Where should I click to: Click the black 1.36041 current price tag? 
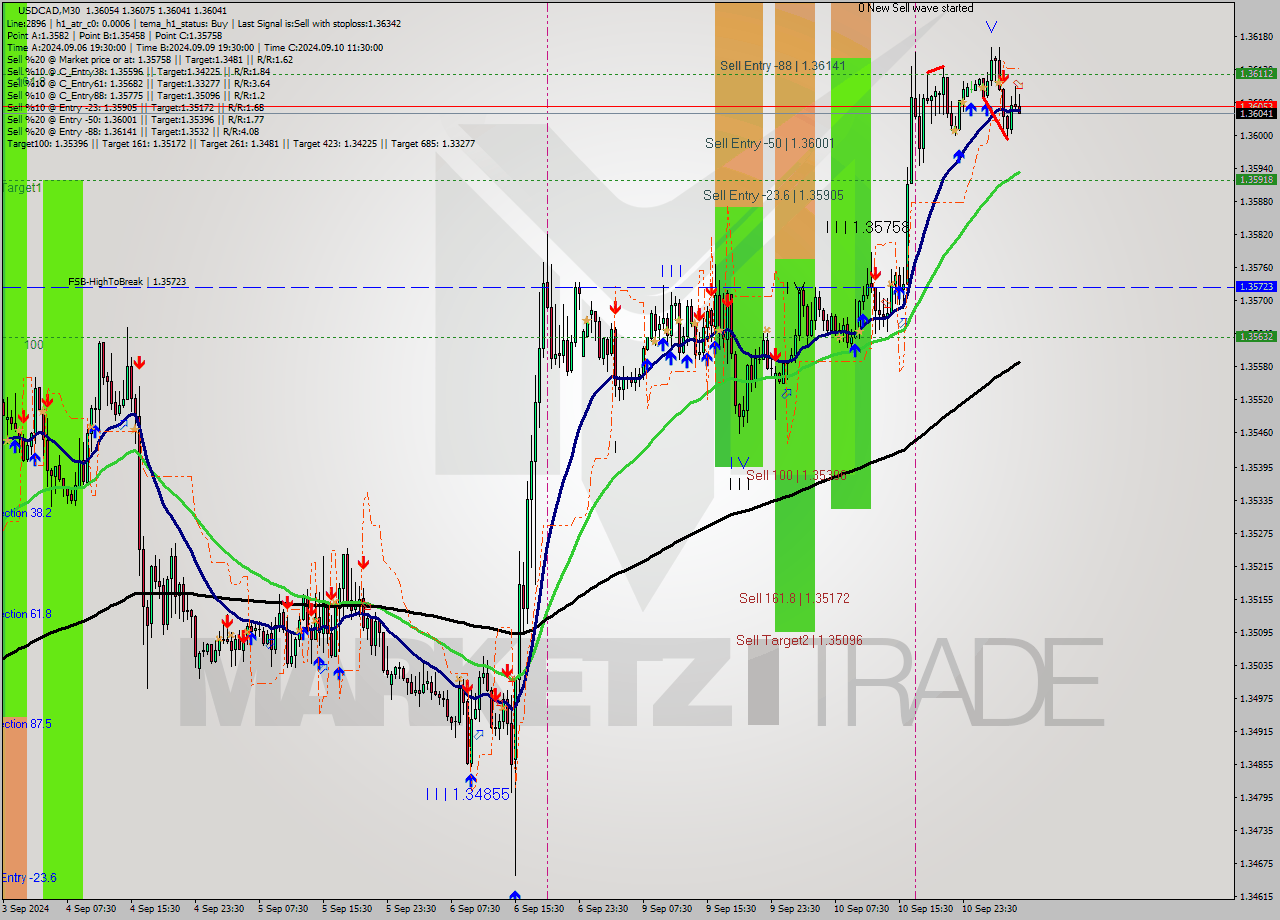[1256, 113]
